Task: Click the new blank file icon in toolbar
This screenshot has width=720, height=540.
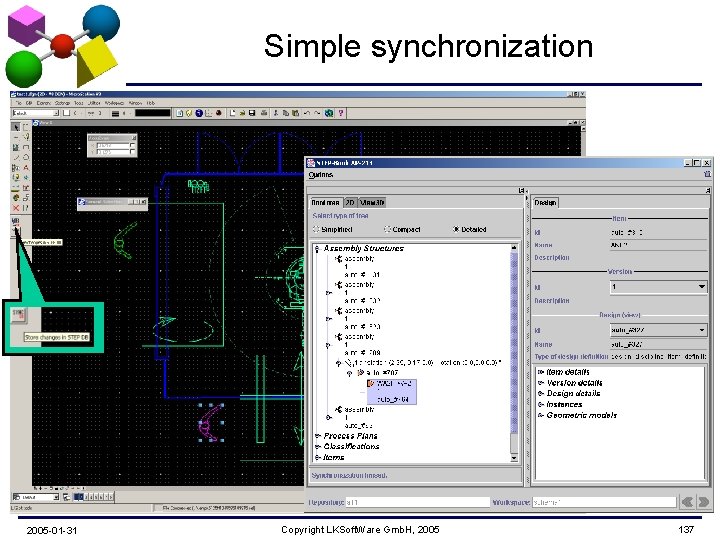Action: [232, 113]
